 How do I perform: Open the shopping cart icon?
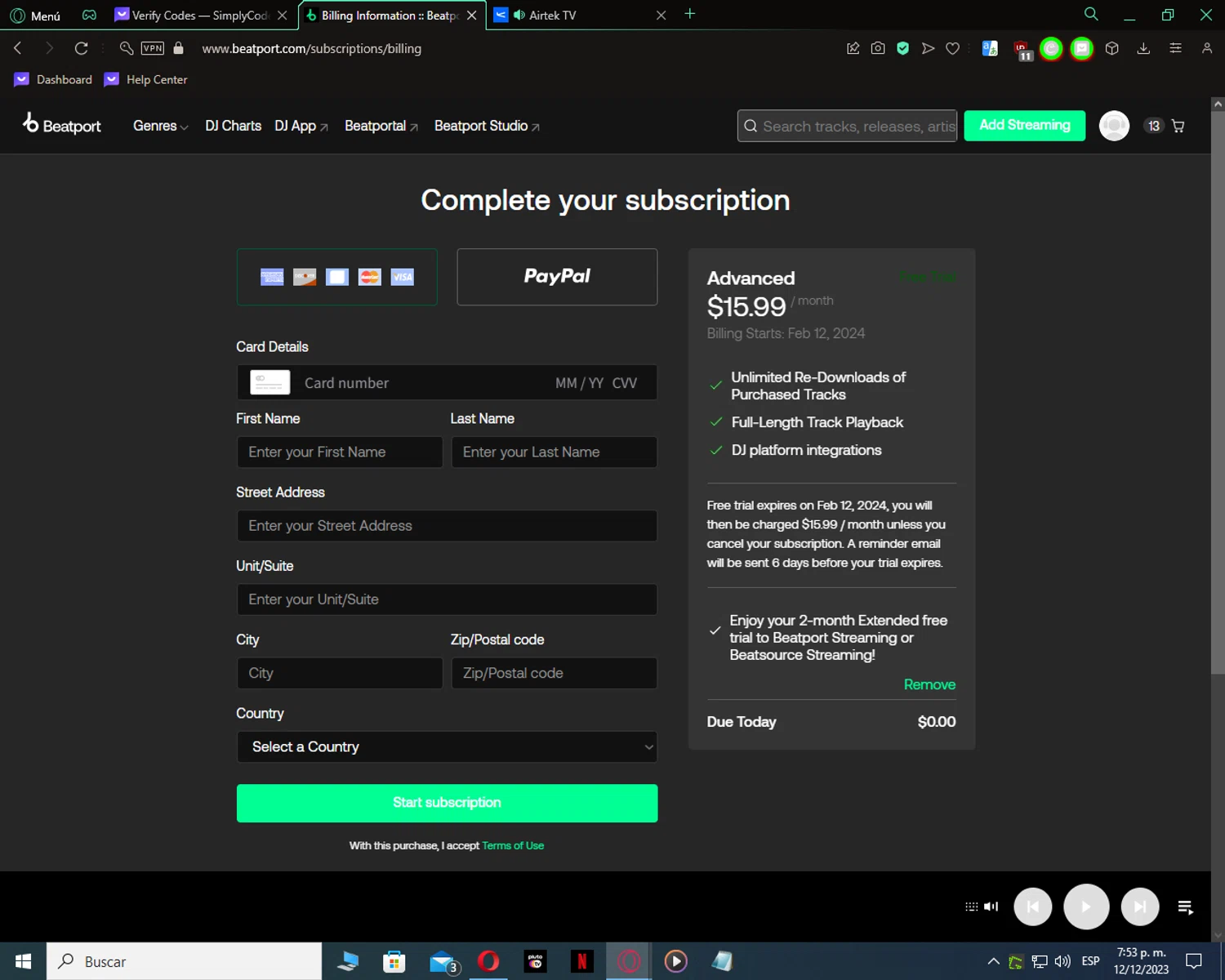point(1178,126)
